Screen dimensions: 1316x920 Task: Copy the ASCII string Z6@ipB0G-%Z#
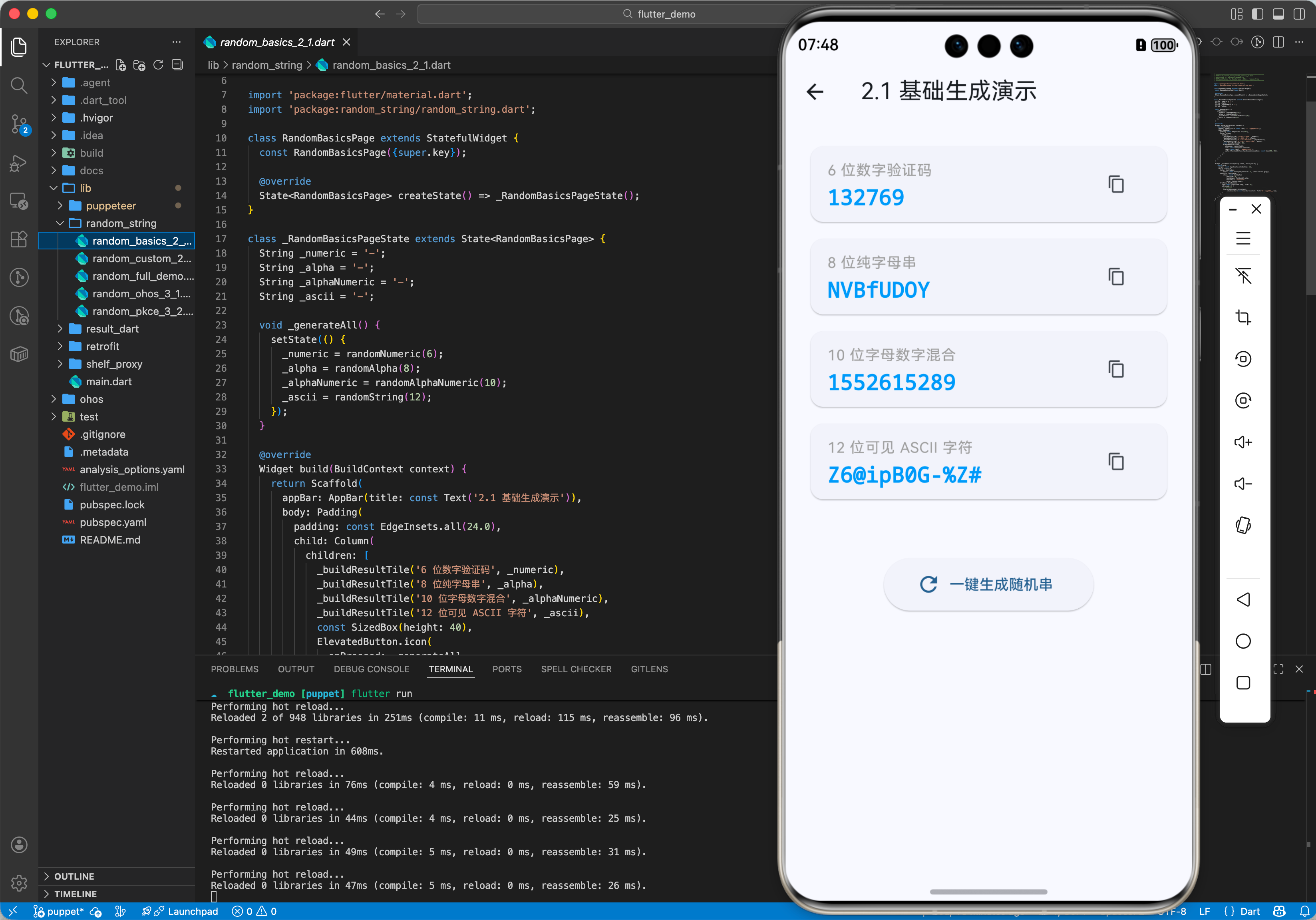click(1115, 462)
